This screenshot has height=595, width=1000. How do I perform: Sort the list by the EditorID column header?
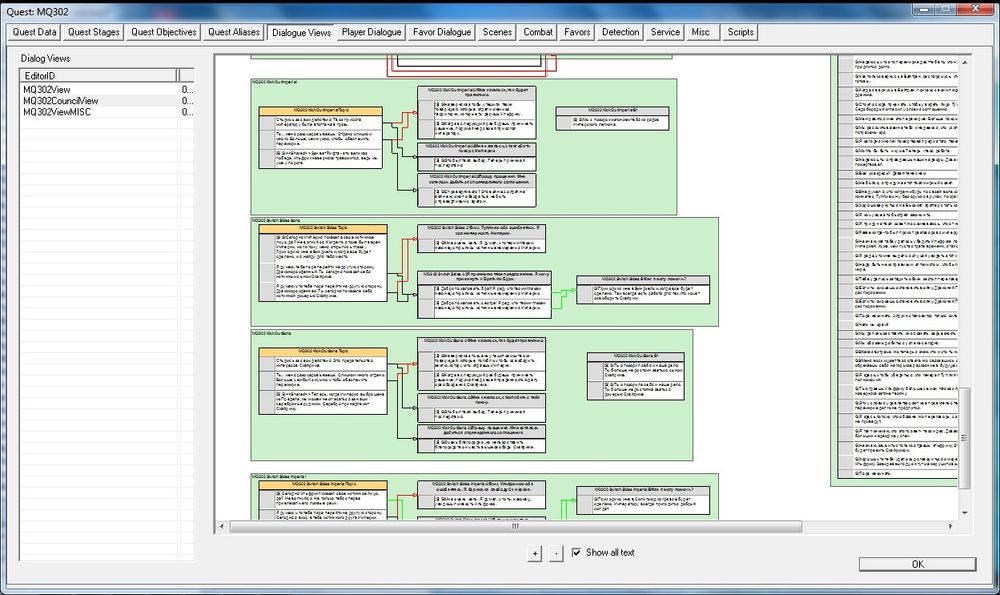click(99, 75)
